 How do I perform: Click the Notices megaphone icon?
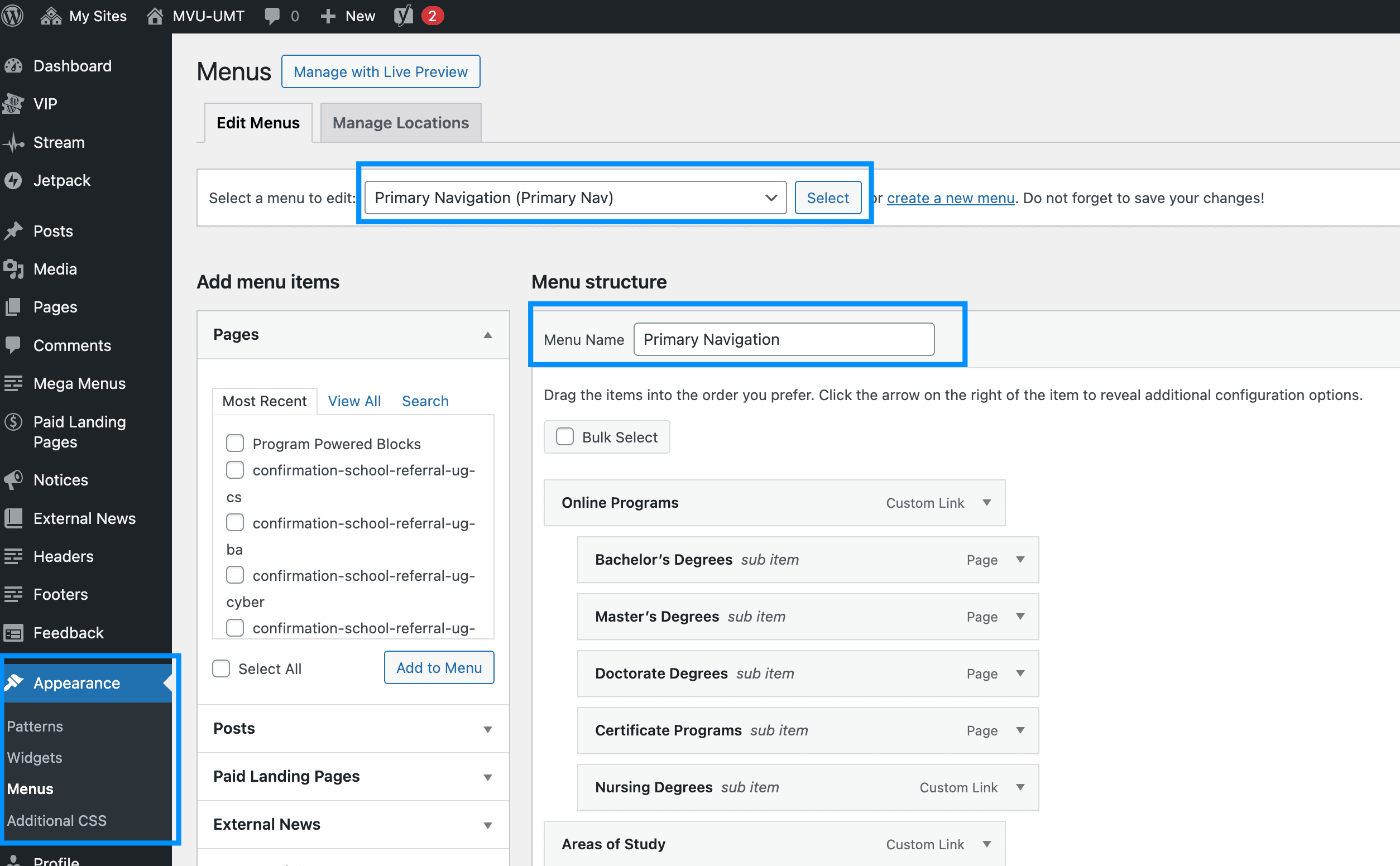pos(13,480)
